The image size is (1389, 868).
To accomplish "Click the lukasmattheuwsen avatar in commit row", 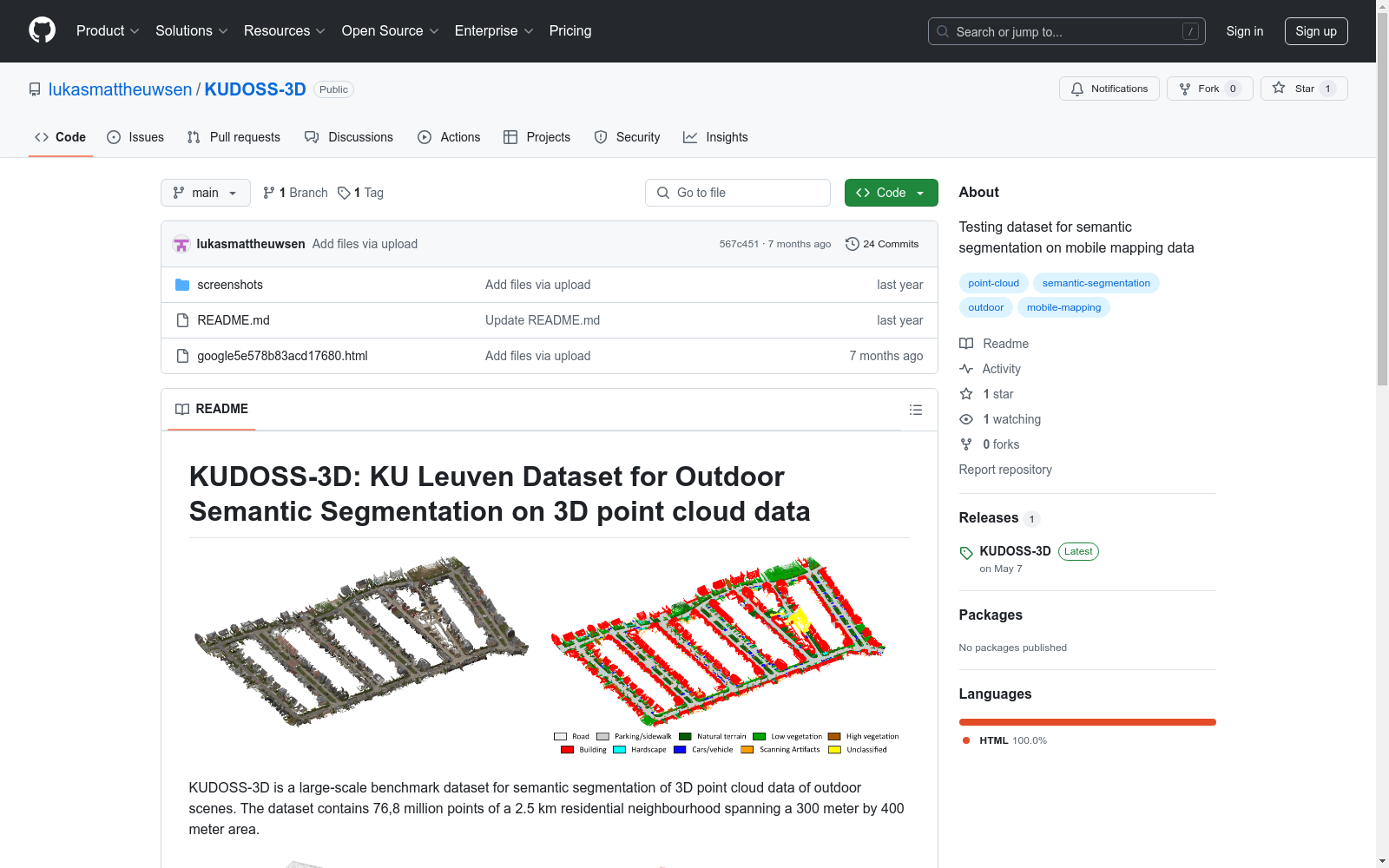I will pyautogui.click(x=181, y=244).
